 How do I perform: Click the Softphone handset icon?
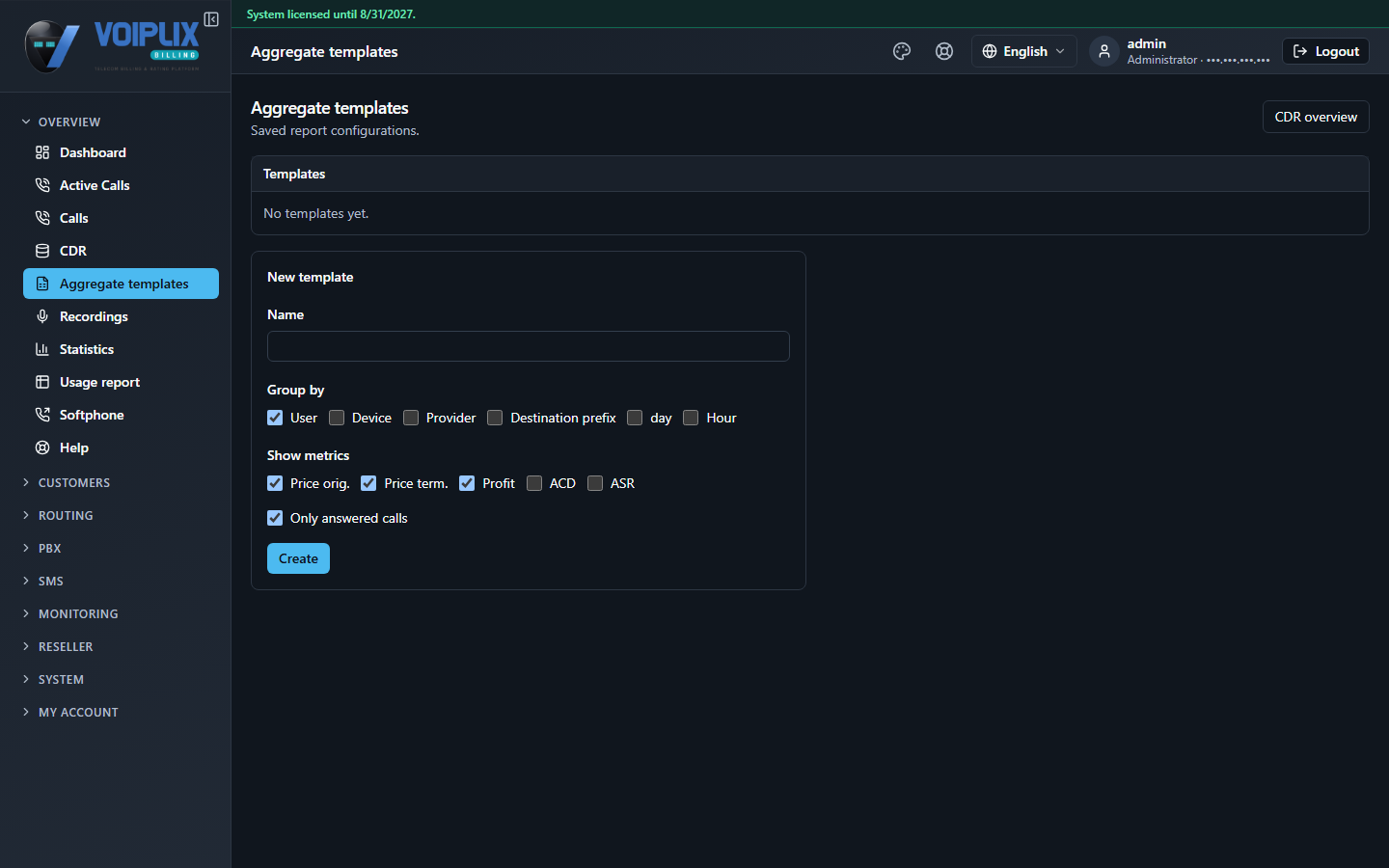pyautogui.click(x=42, y=415)
